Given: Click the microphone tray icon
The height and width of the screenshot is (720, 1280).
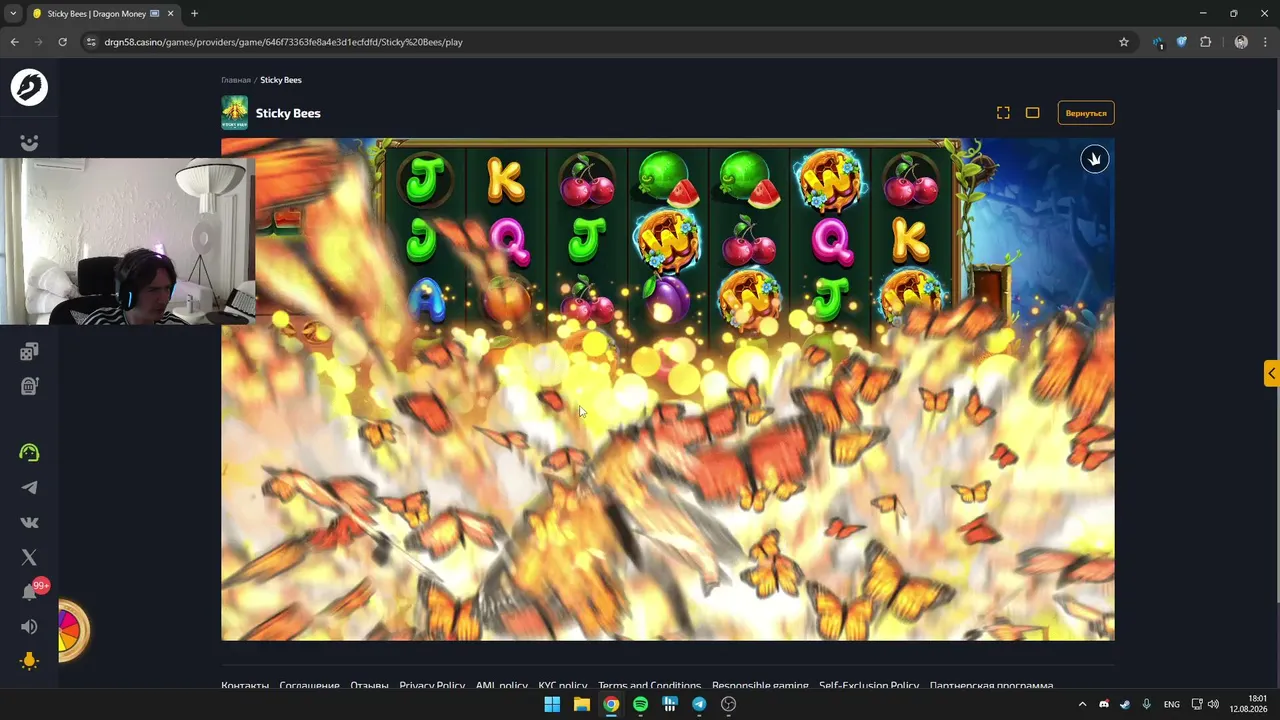Looking at the screenshot, I should click(x=1146, y=704).
